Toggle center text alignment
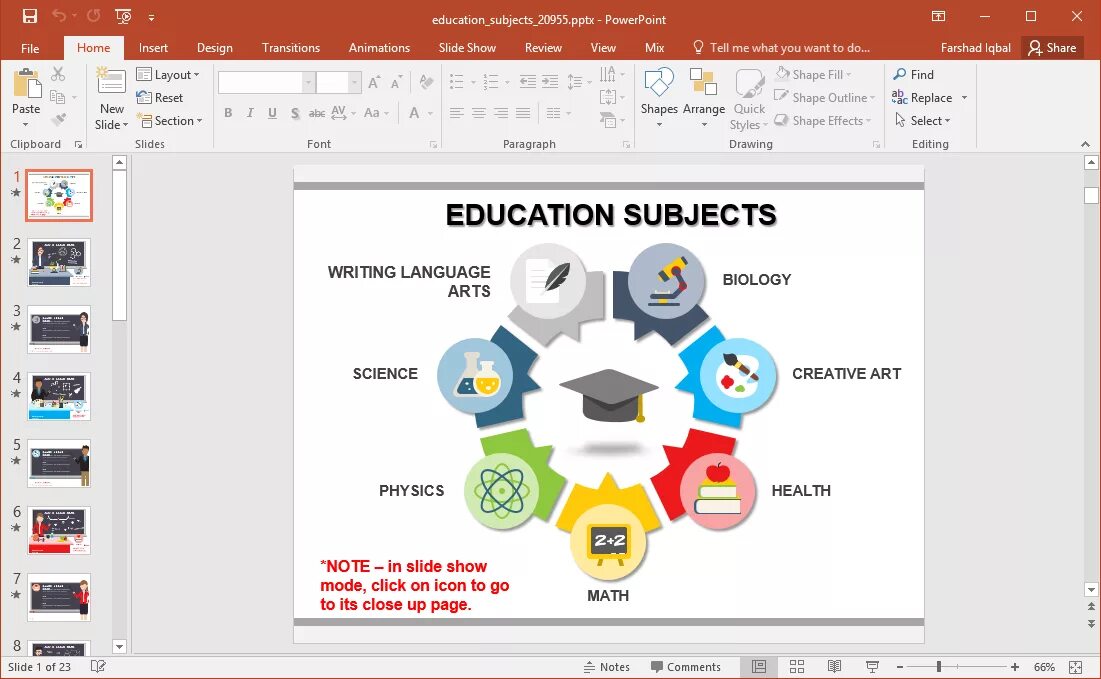The height and width of the screenshot is (679, 1101). pos(479,113)
